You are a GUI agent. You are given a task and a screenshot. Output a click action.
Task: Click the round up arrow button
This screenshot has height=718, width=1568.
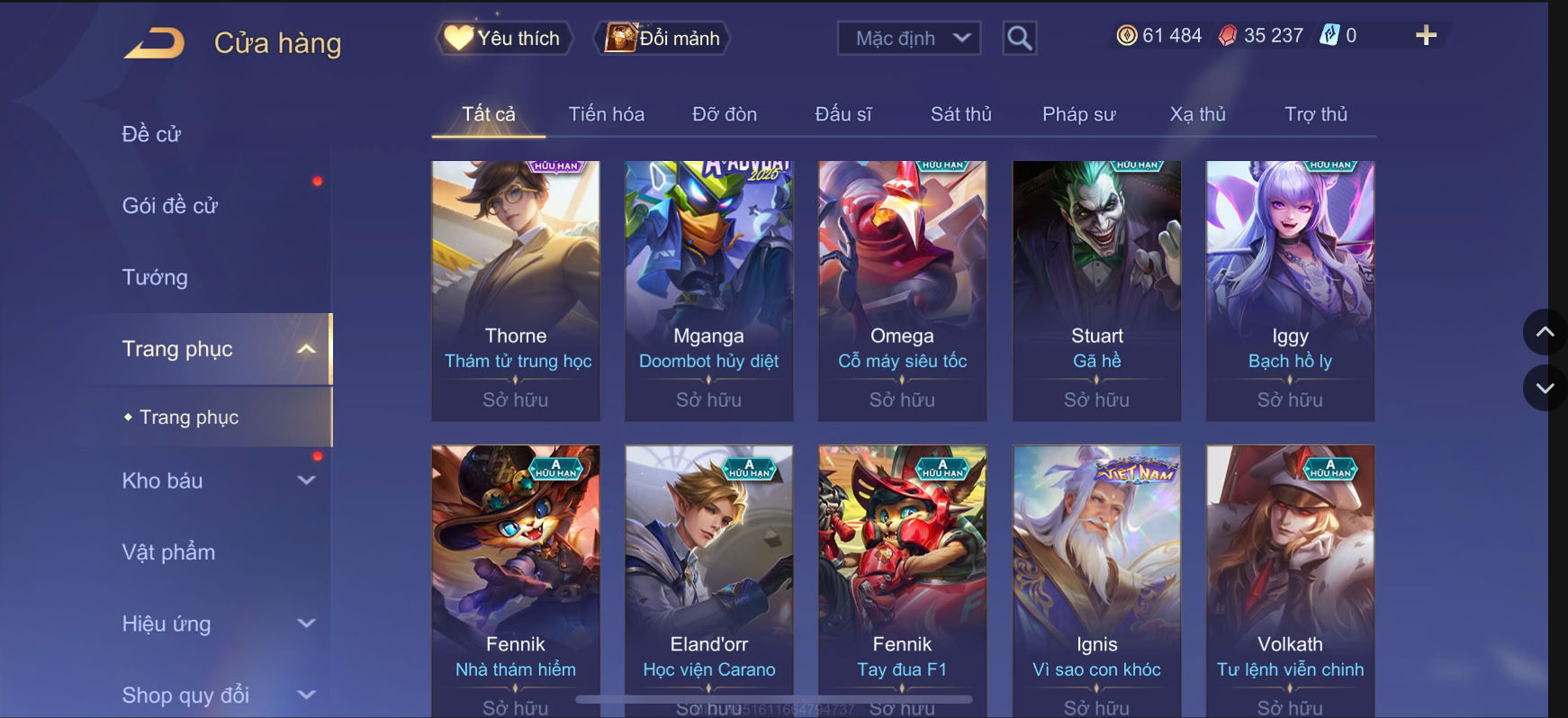click(1545, 332)
